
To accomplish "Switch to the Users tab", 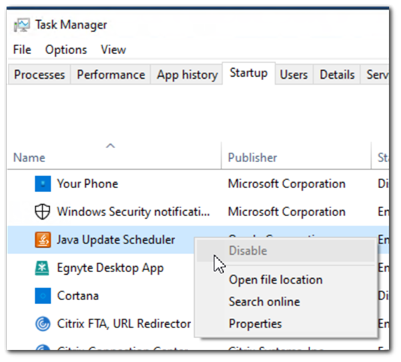I will pyautogui.click(x=294, y=75).
